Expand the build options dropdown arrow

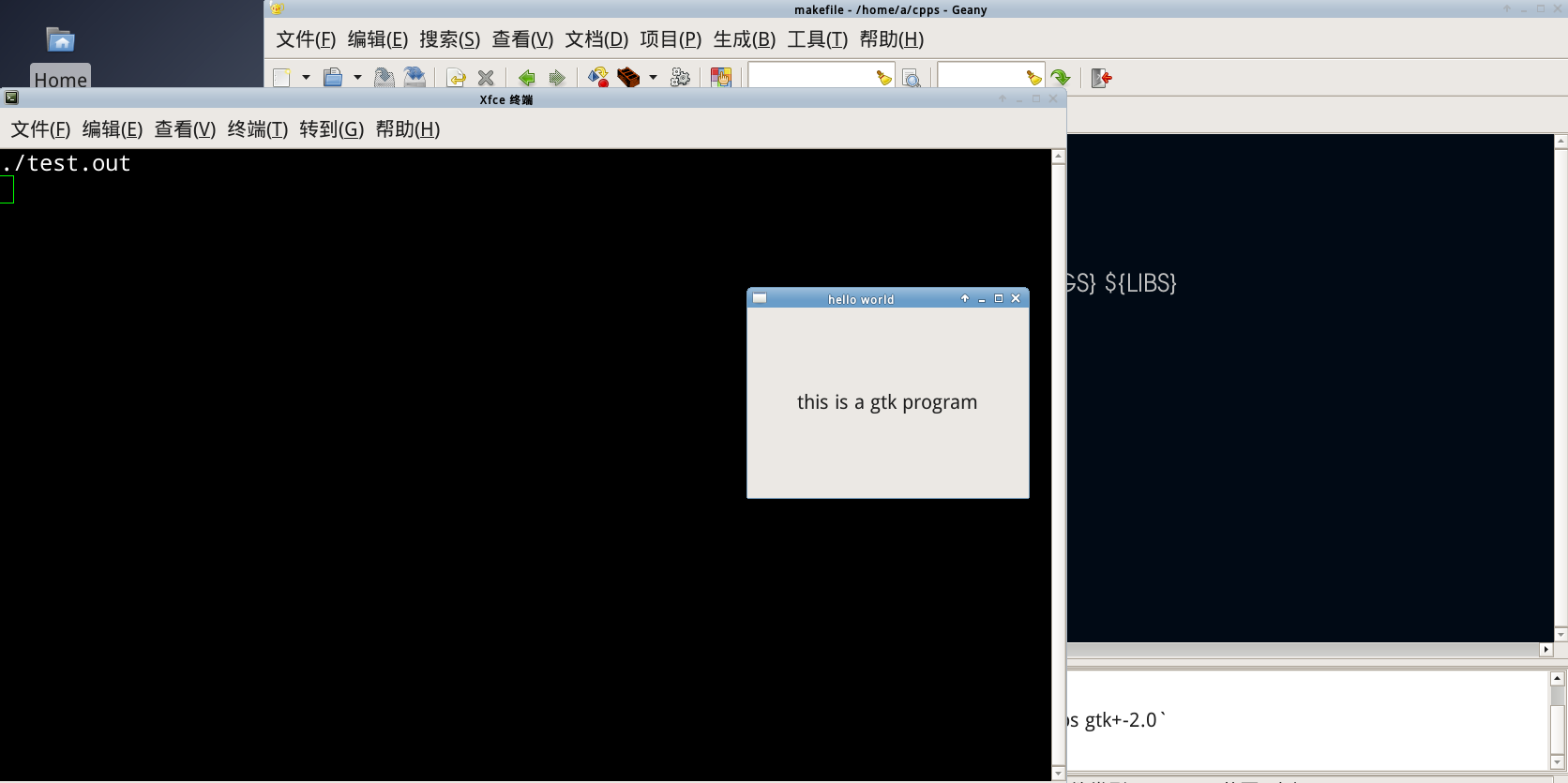654,78
